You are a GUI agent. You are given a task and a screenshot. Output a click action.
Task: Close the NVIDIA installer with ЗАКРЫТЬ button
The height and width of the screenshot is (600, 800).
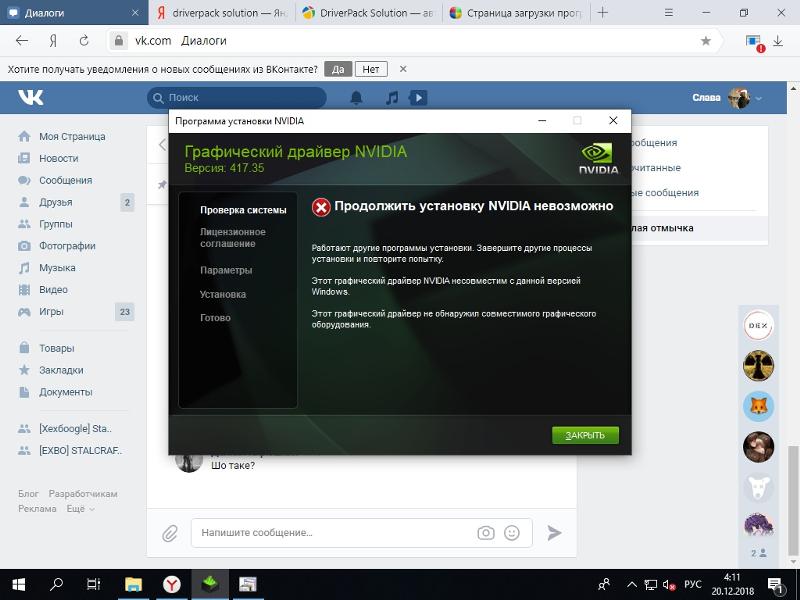click(x=585, y=435)
